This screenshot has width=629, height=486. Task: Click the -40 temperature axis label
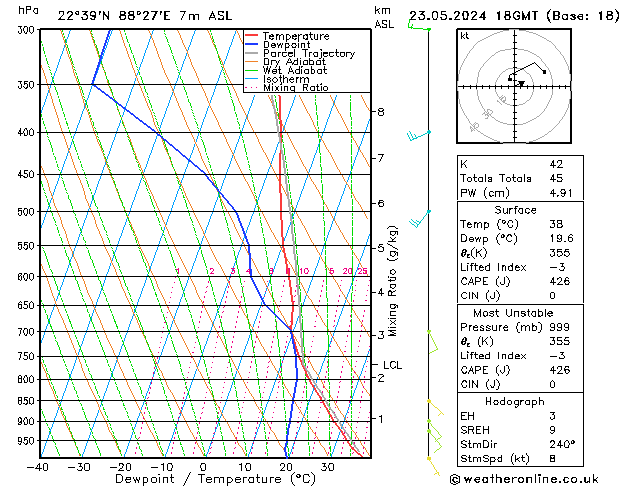coord(38,467)
